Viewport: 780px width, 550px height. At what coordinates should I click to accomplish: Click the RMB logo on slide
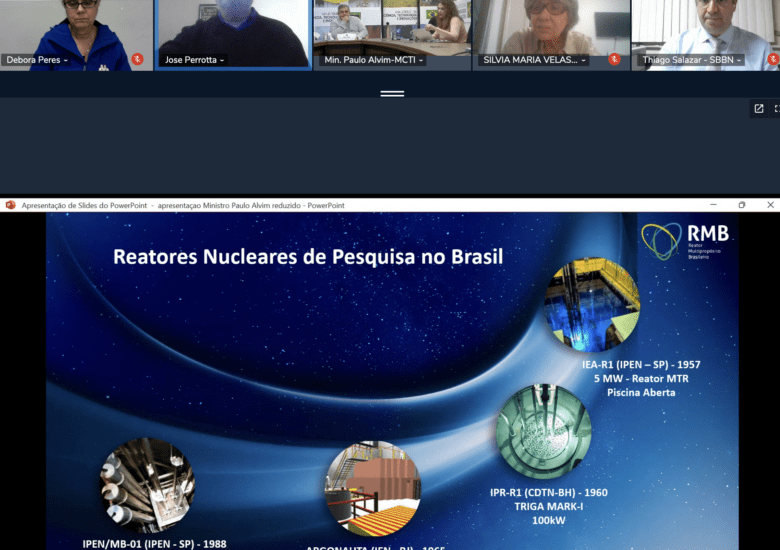[x=685, y=241]
